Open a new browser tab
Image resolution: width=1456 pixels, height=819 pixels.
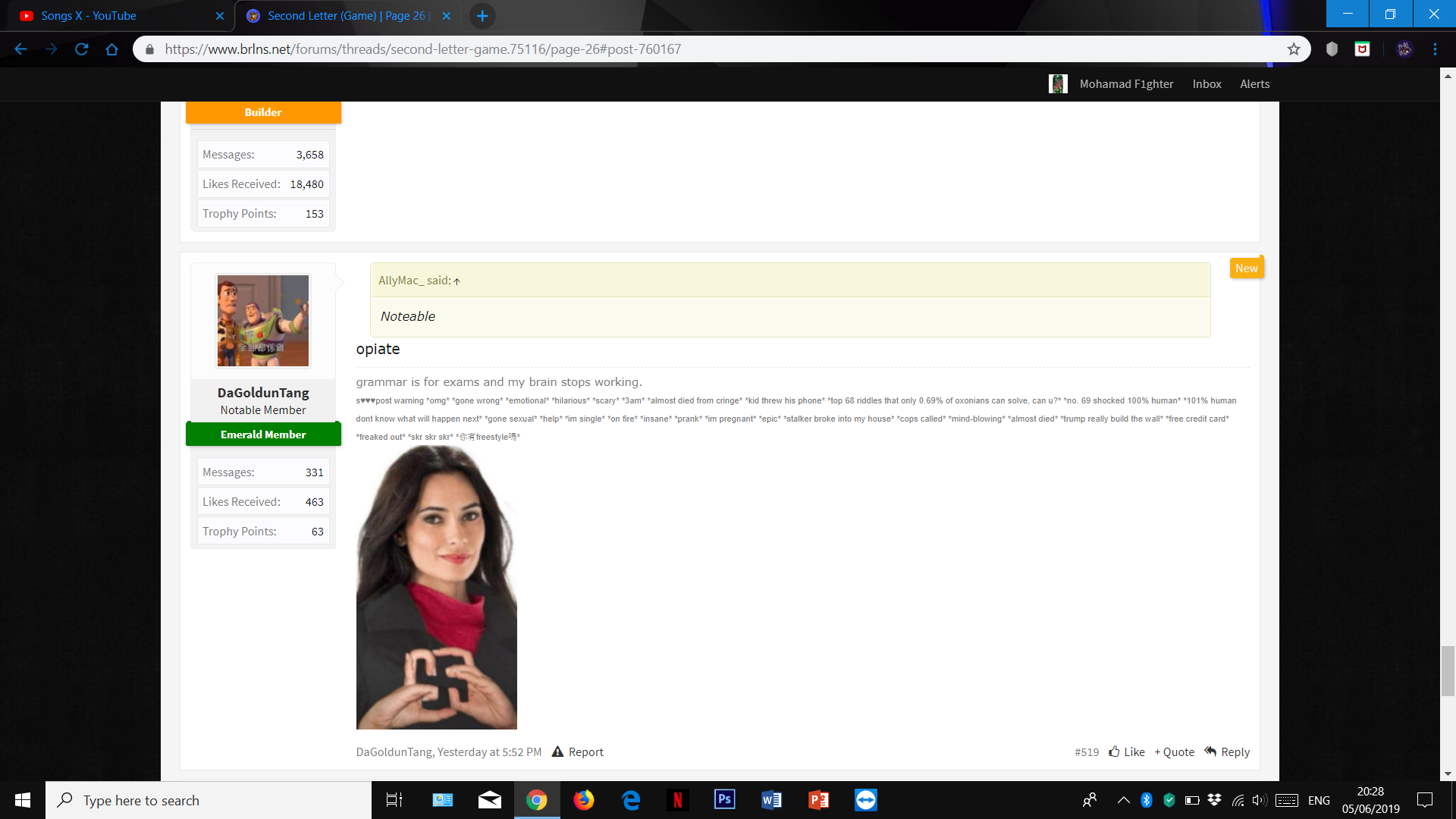tap(482, 16)
